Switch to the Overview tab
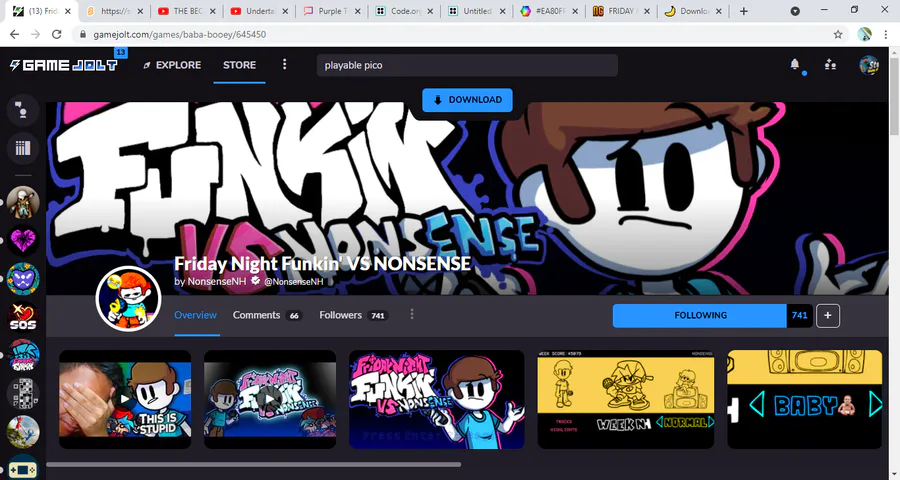This screenshot has height=480, width=900. pos(196,315)
